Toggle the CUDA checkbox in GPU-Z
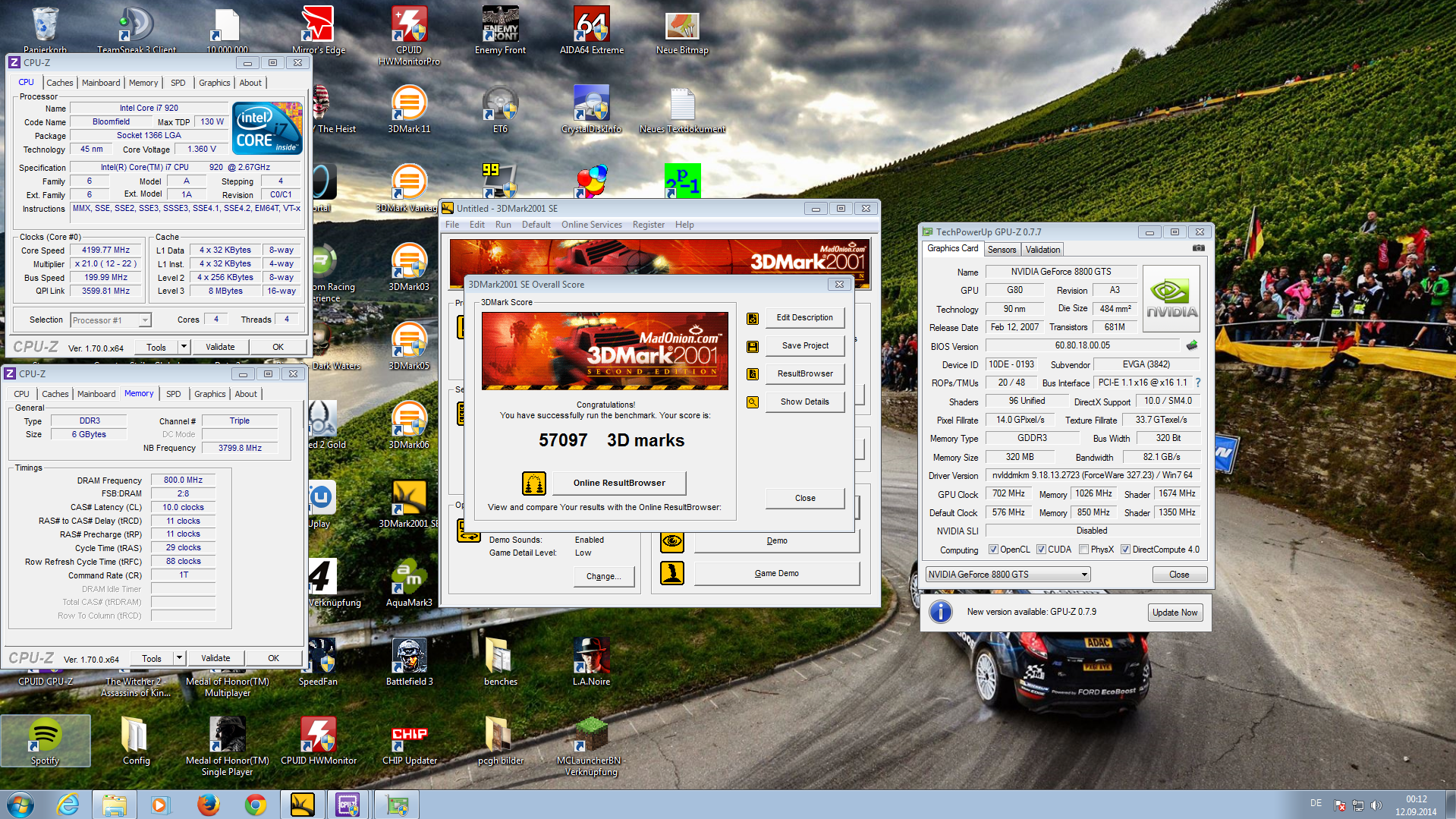Screen dimensions: 1456x819 point(1041,550)
